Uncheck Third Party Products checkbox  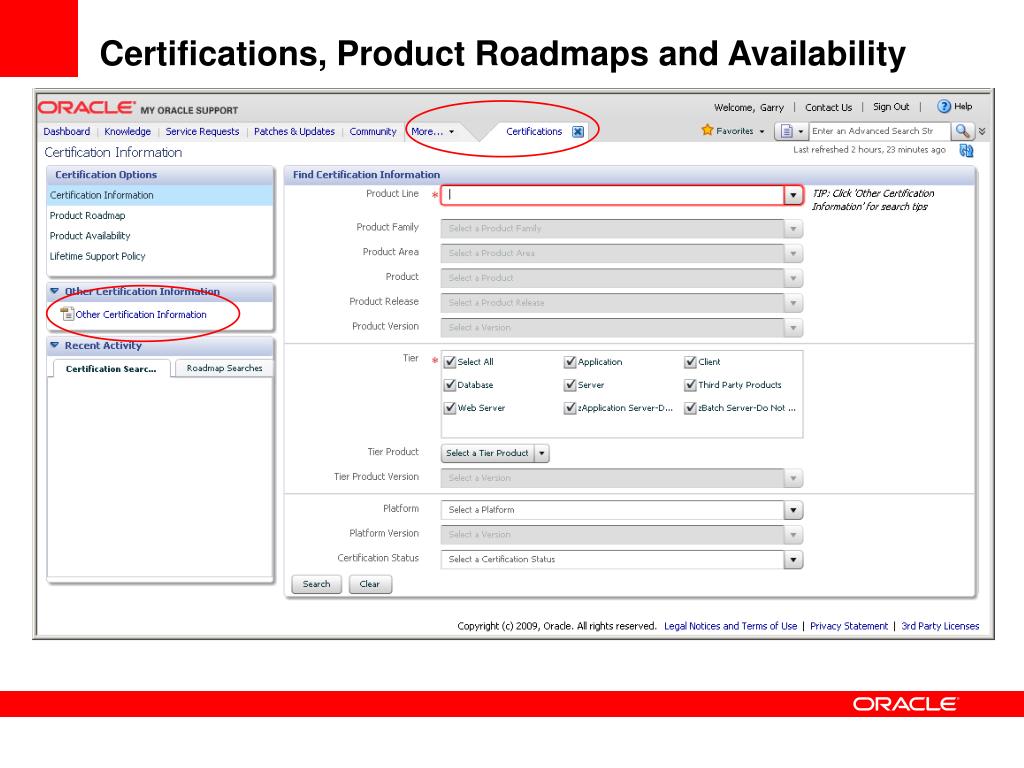click(690, 385)
